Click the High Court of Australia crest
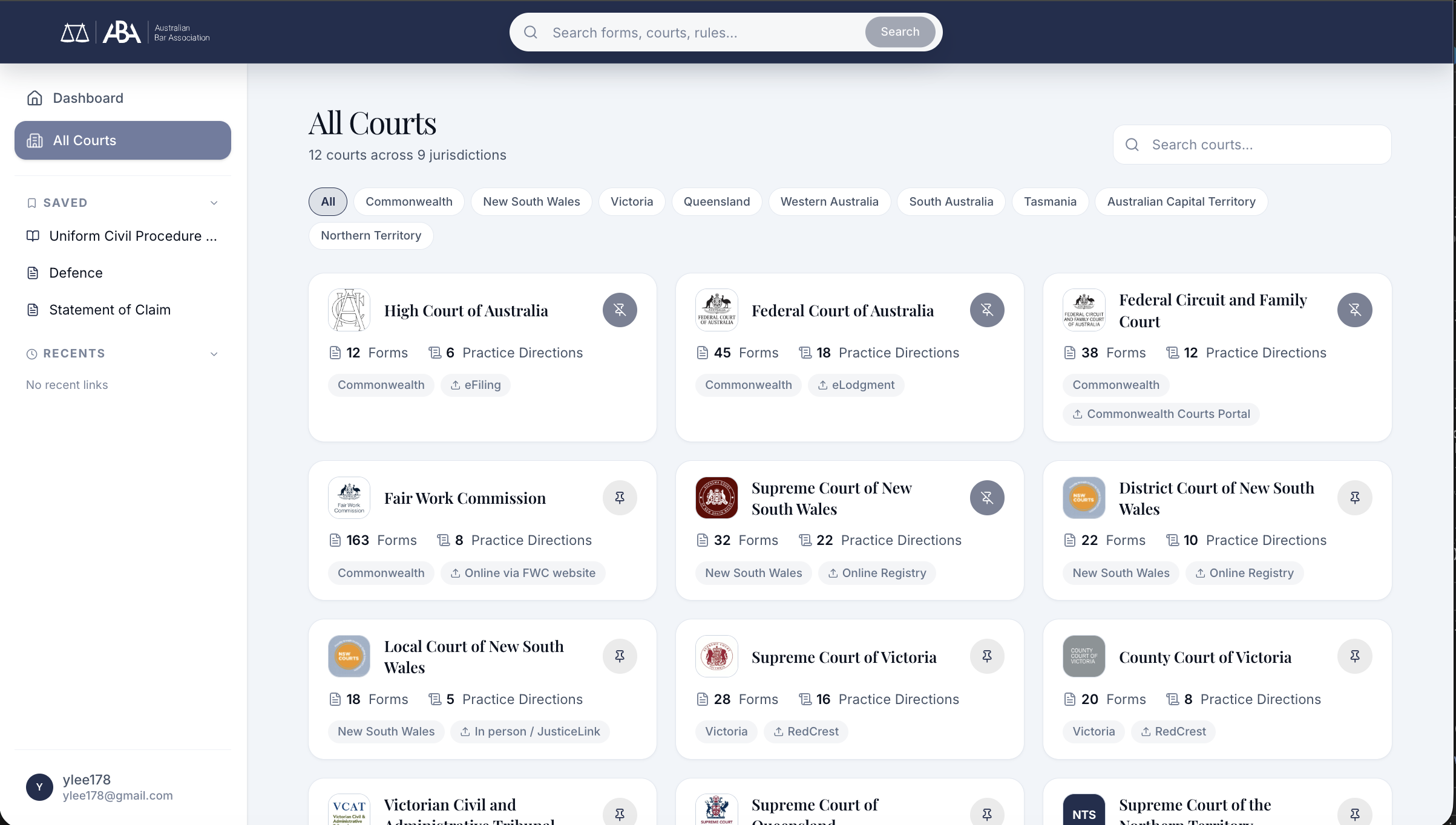This screenshot has width=1456, height=825. pos(349,310)
